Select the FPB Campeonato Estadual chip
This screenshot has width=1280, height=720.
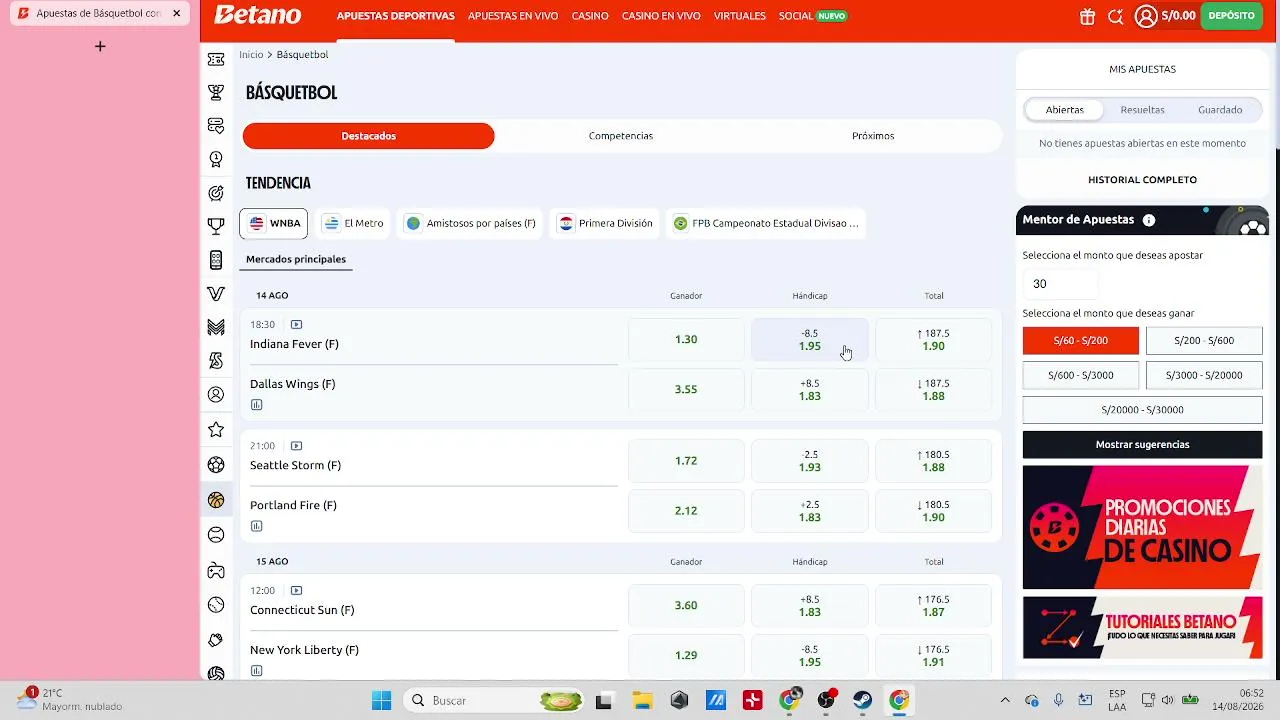point(766,223)
